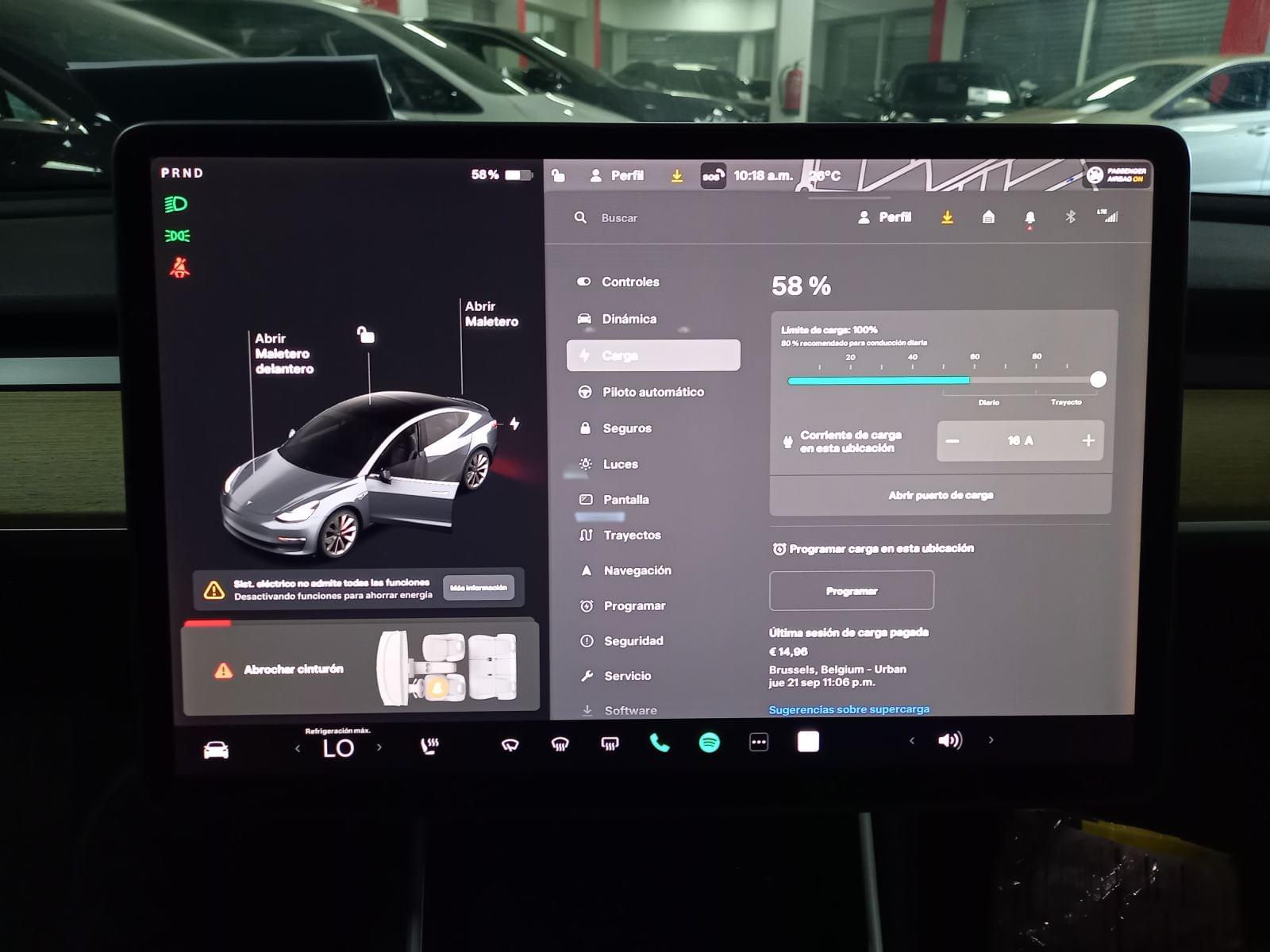Click the Perfil button beside search bar

[885, 217]
